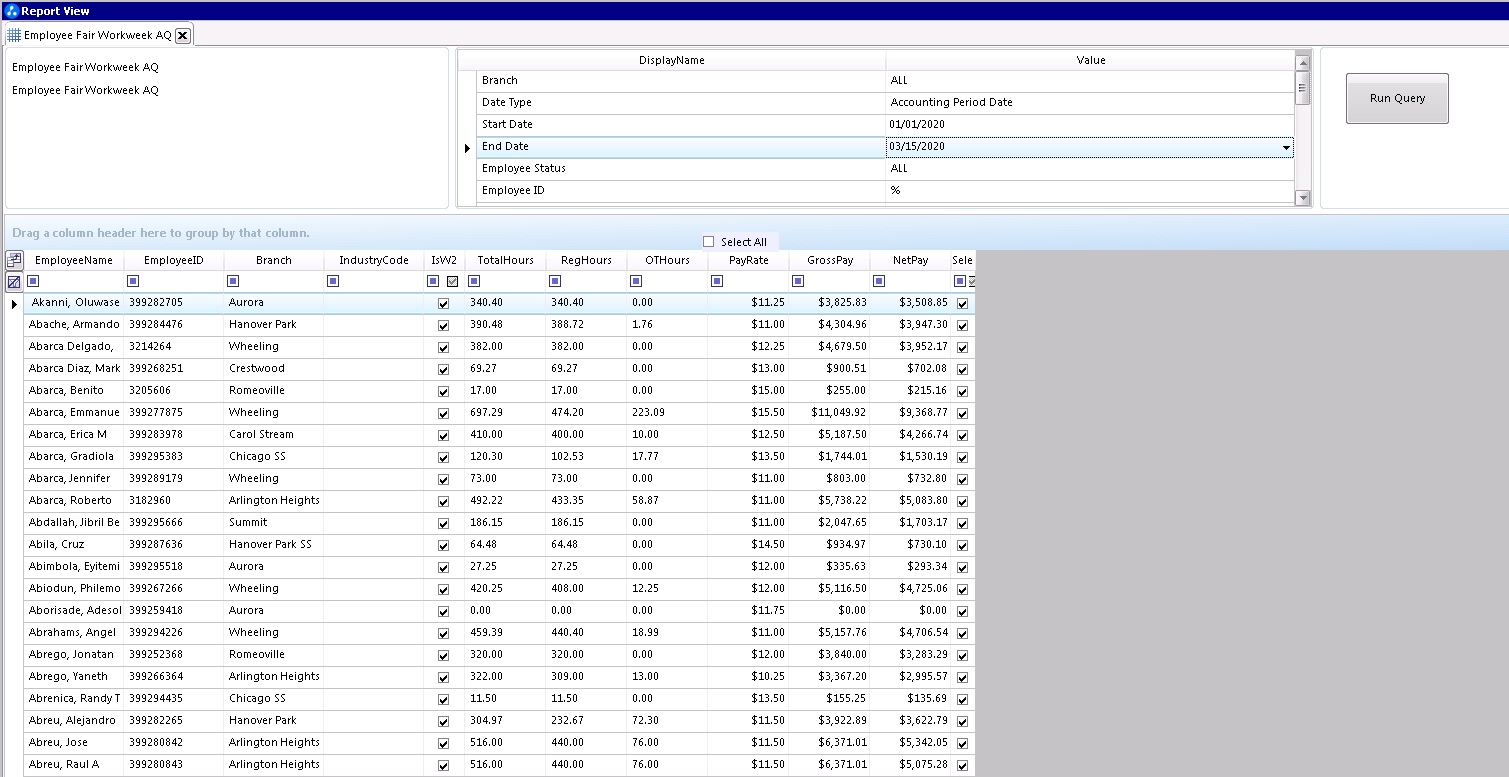Click the Hanover Park SS branch cell
Screen dimensions: 1509x777
click(x=274, y=544)
